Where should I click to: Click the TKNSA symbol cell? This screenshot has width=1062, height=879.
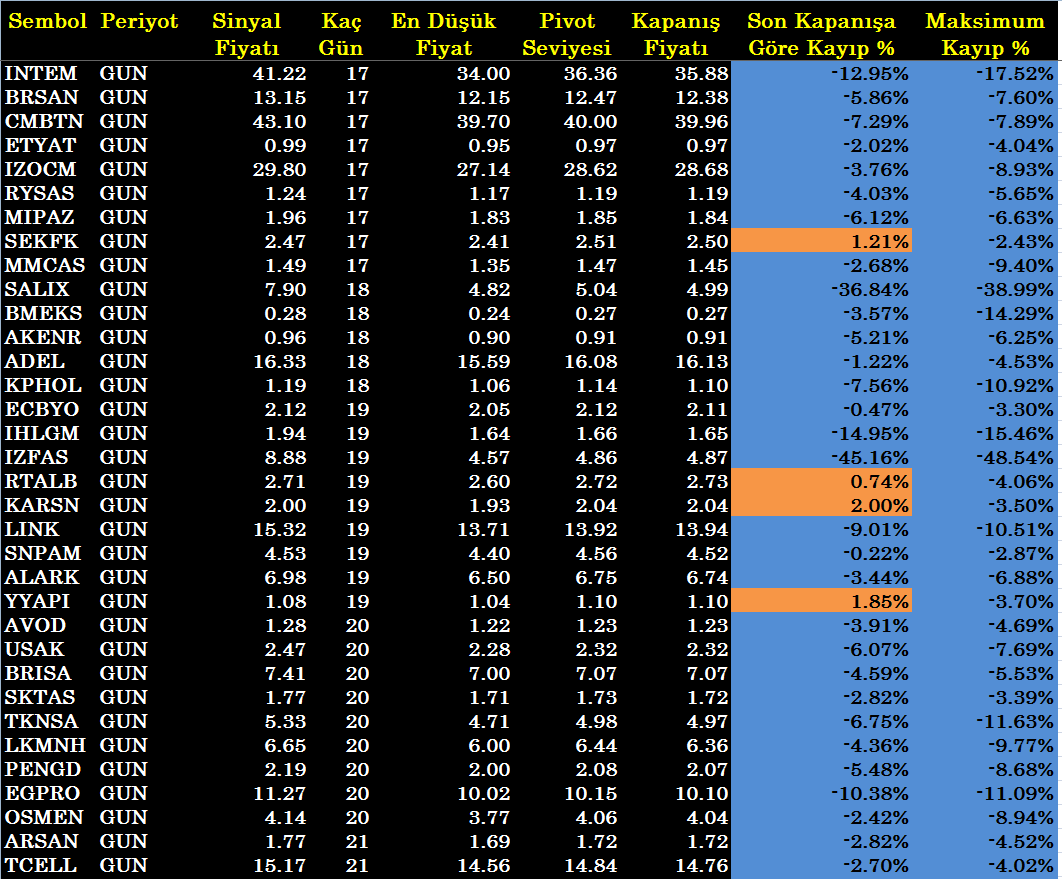(x=41, y=722)
